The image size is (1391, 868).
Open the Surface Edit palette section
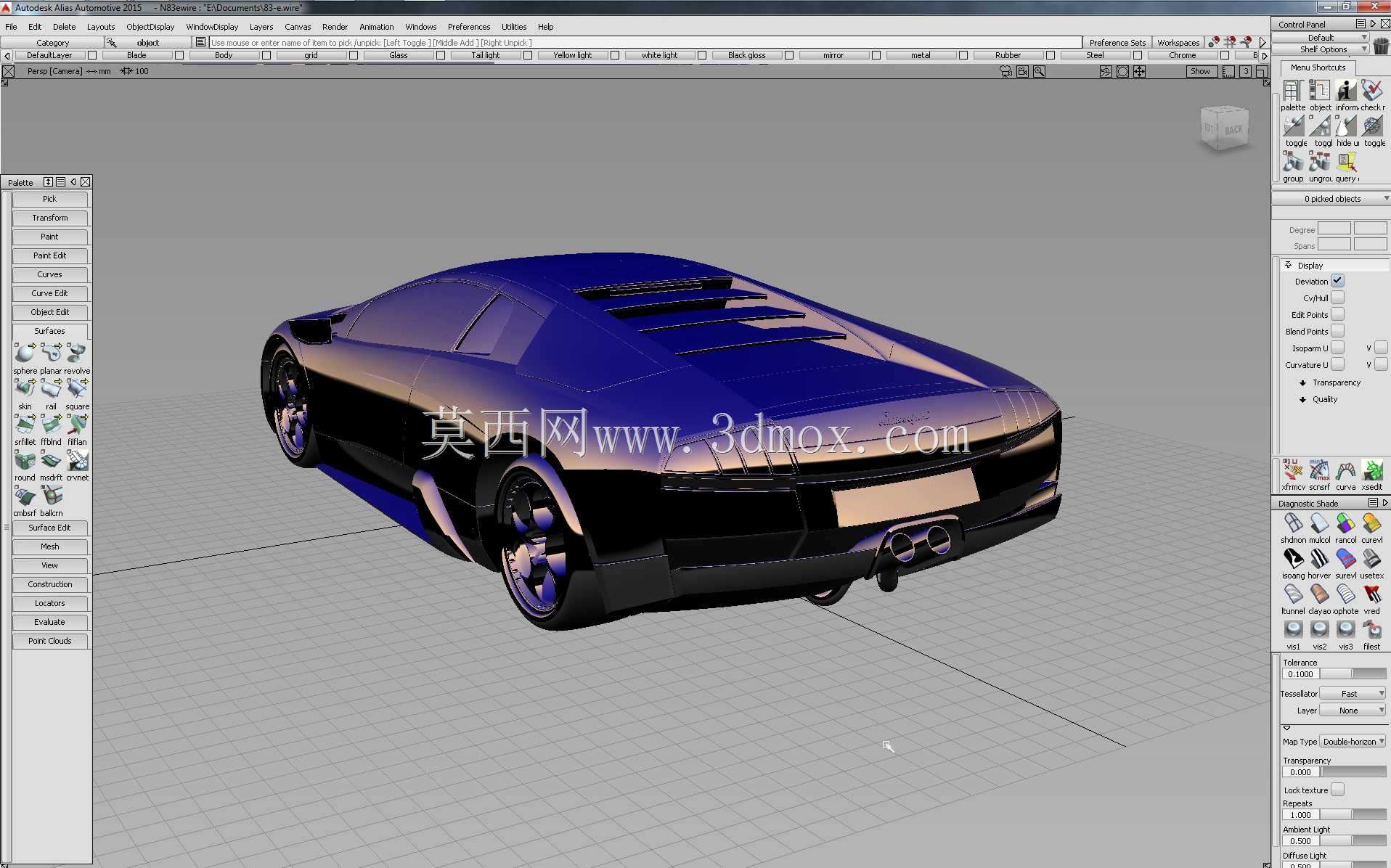50,528
